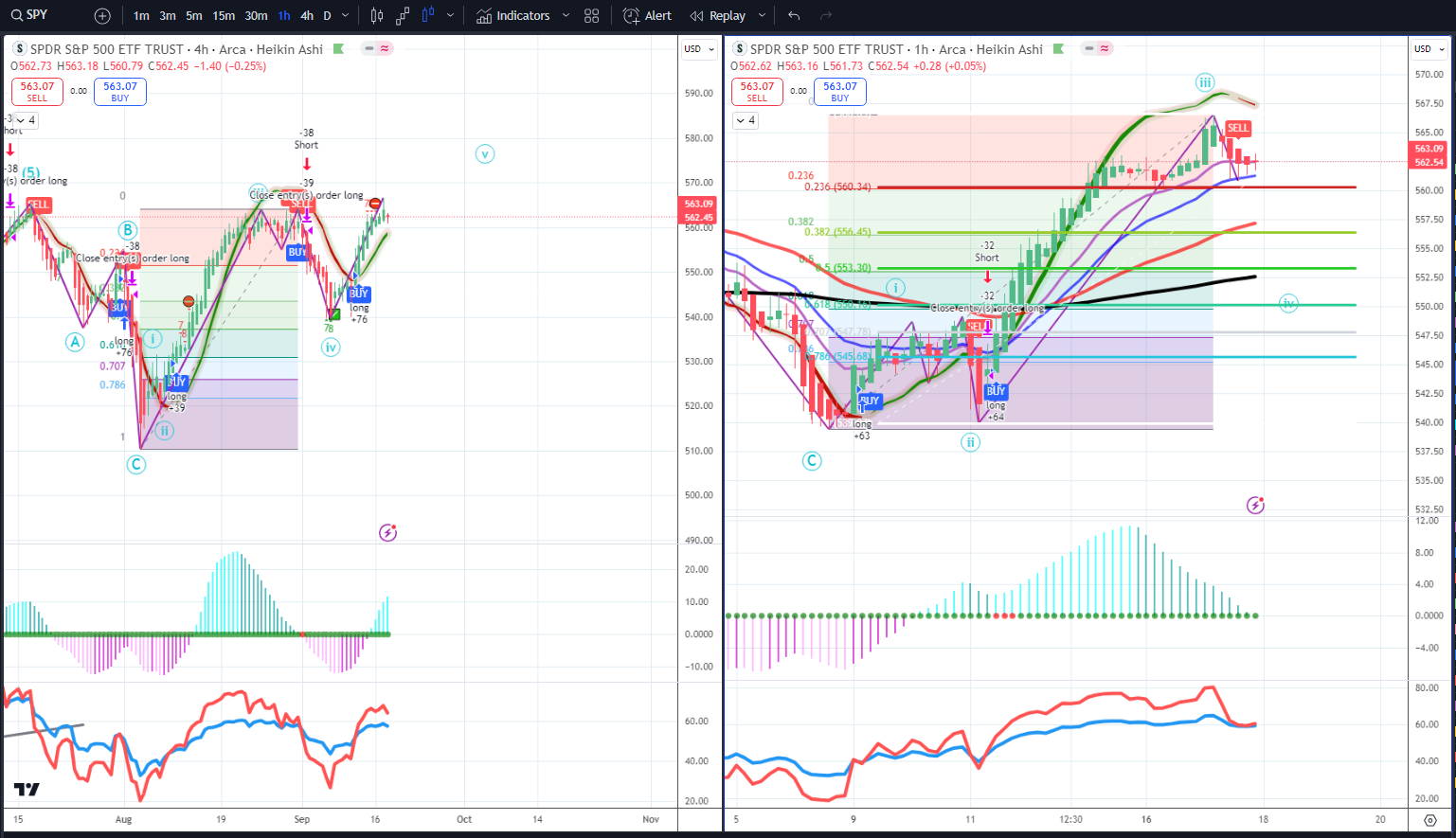
Task: Open the layout setup grid icon
Action: pyautogui.click(x=592, y=16)
